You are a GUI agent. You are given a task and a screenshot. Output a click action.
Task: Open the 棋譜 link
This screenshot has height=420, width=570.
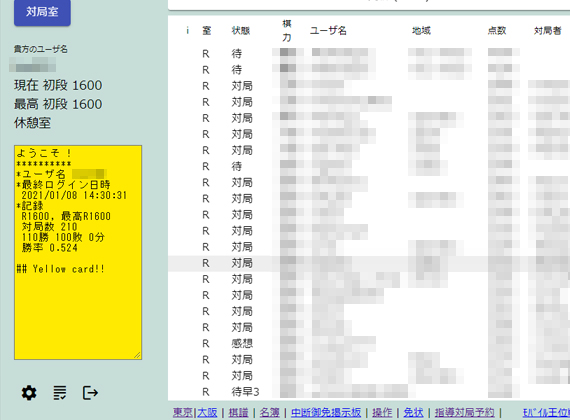point(238,412)
